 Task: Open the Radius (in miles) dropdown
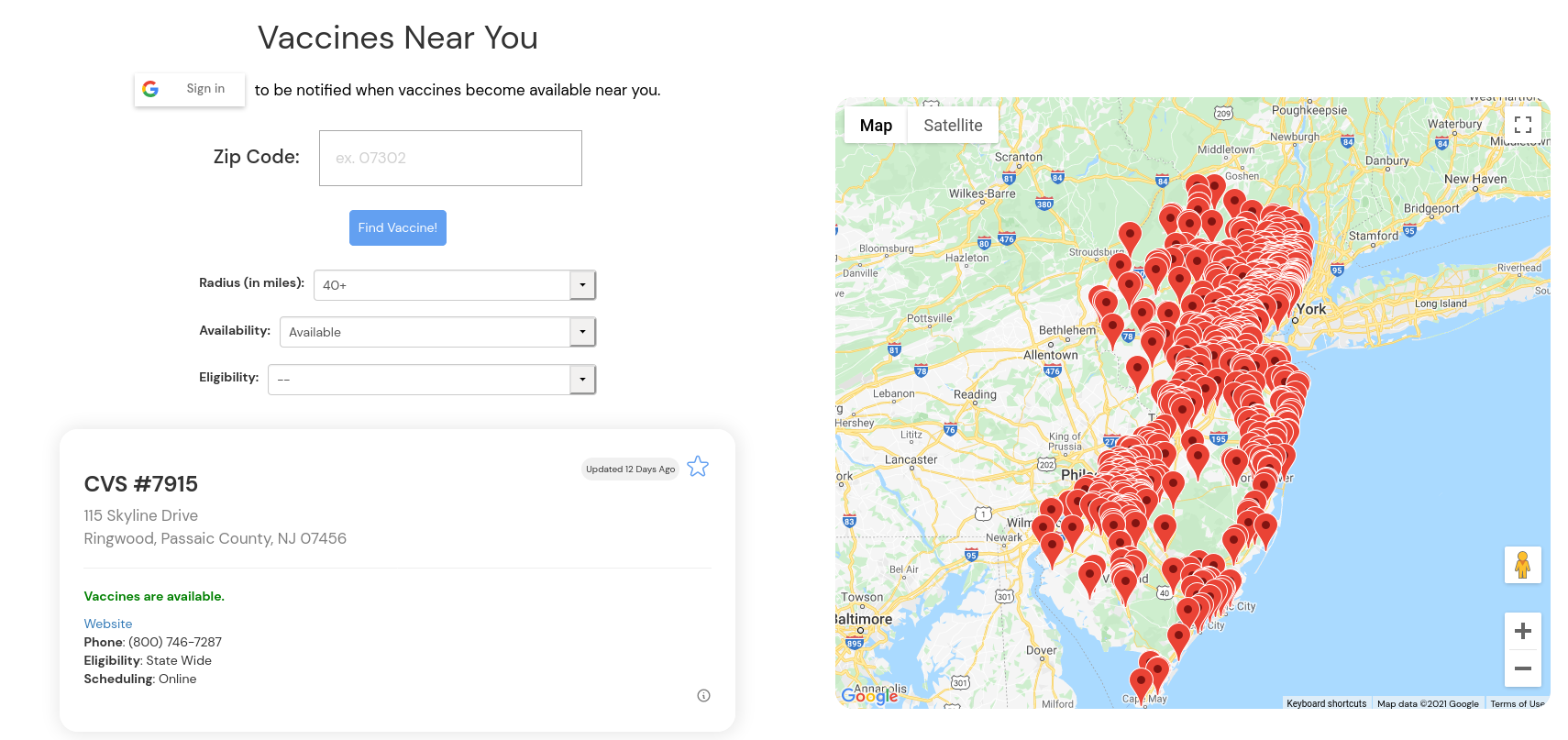point(455,285)
